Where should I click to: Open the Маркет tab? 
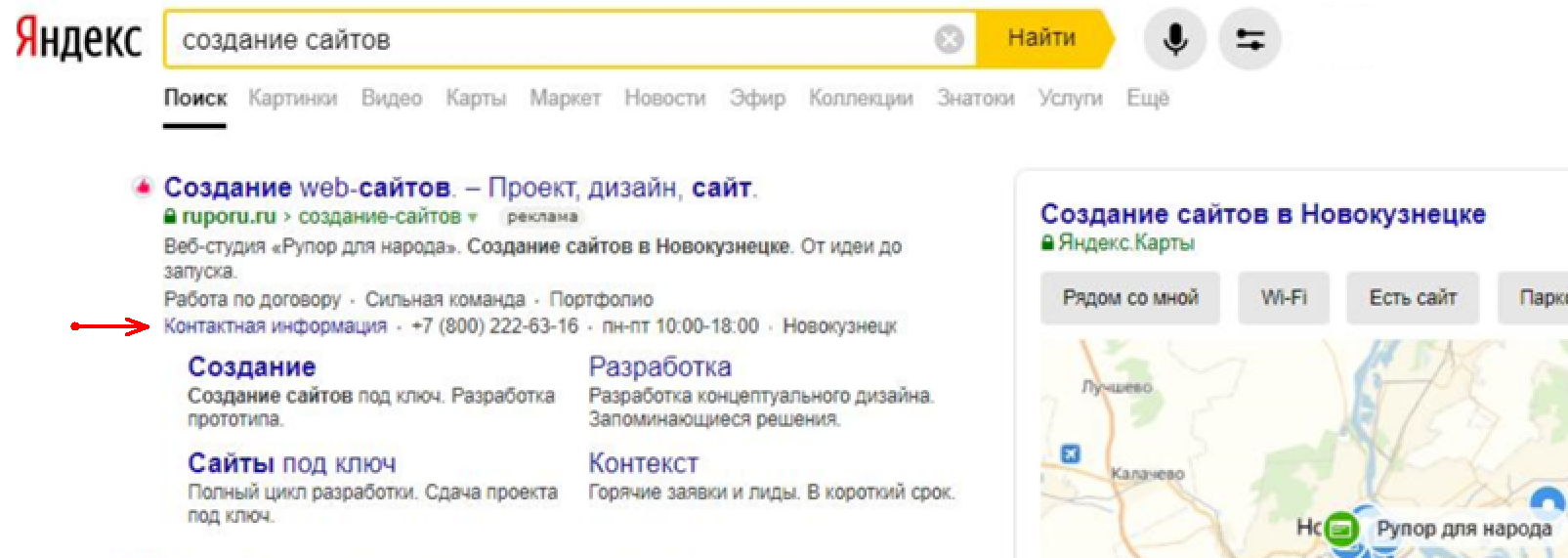tap(566, 98)
